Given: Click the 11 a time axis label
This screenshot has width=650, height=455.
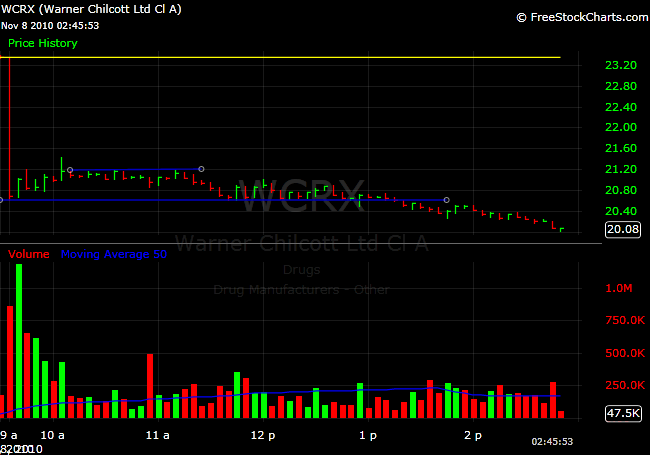Looking at the screenshot, I should click(158, 435).
